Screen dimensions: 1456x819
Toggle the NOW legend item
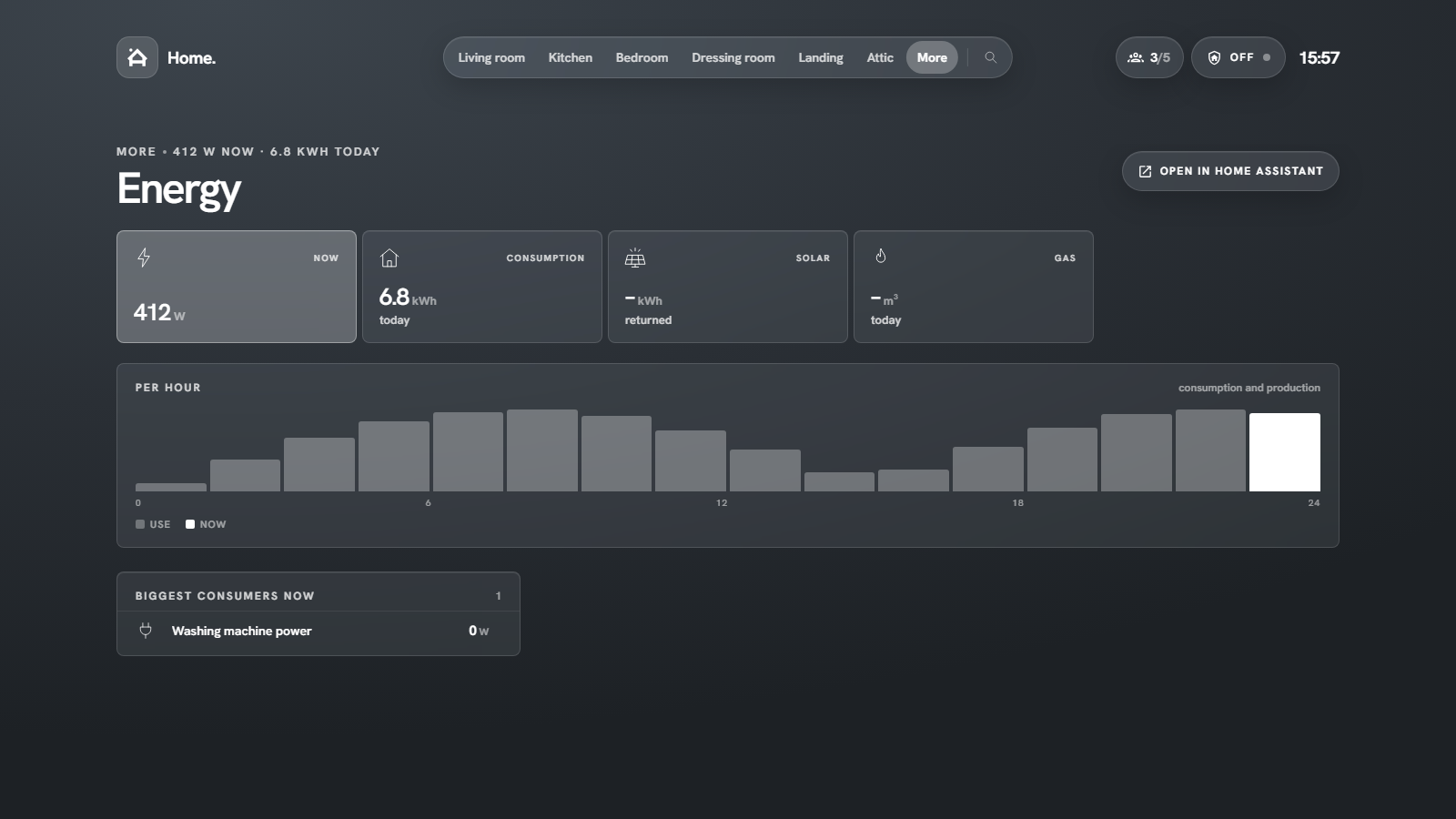pyautogui.click(x=206, y=524)
